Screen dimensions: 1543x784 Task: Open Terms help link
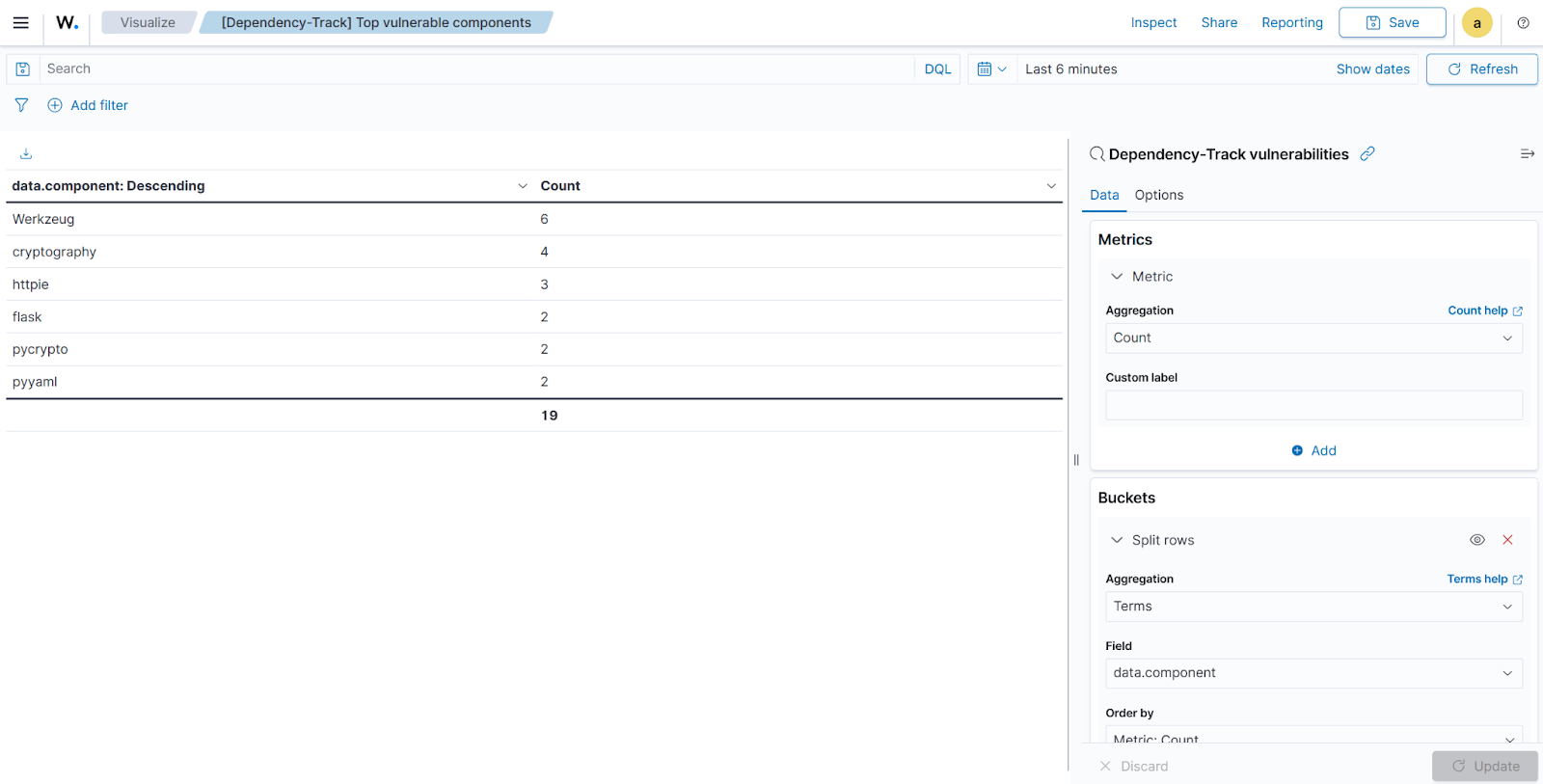1484,579
